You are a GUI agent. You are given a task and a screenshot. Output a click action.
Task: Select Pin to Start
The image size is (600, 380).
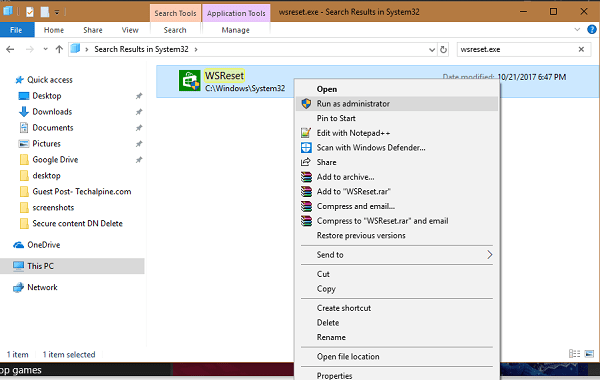pyautogui.click(x=397, y=118)
